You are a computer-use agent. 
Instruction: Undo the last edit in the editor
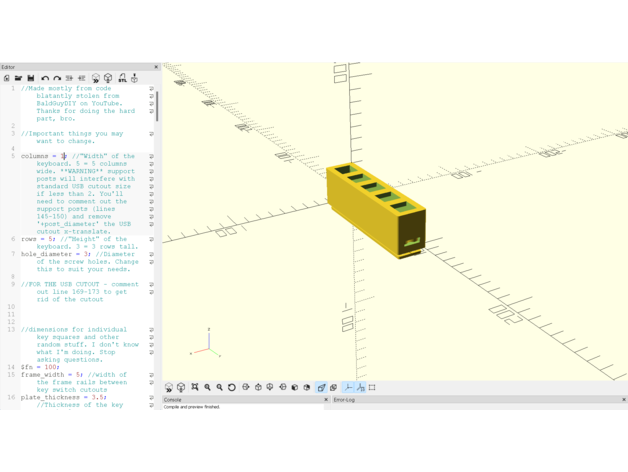(x=45, y=78)
